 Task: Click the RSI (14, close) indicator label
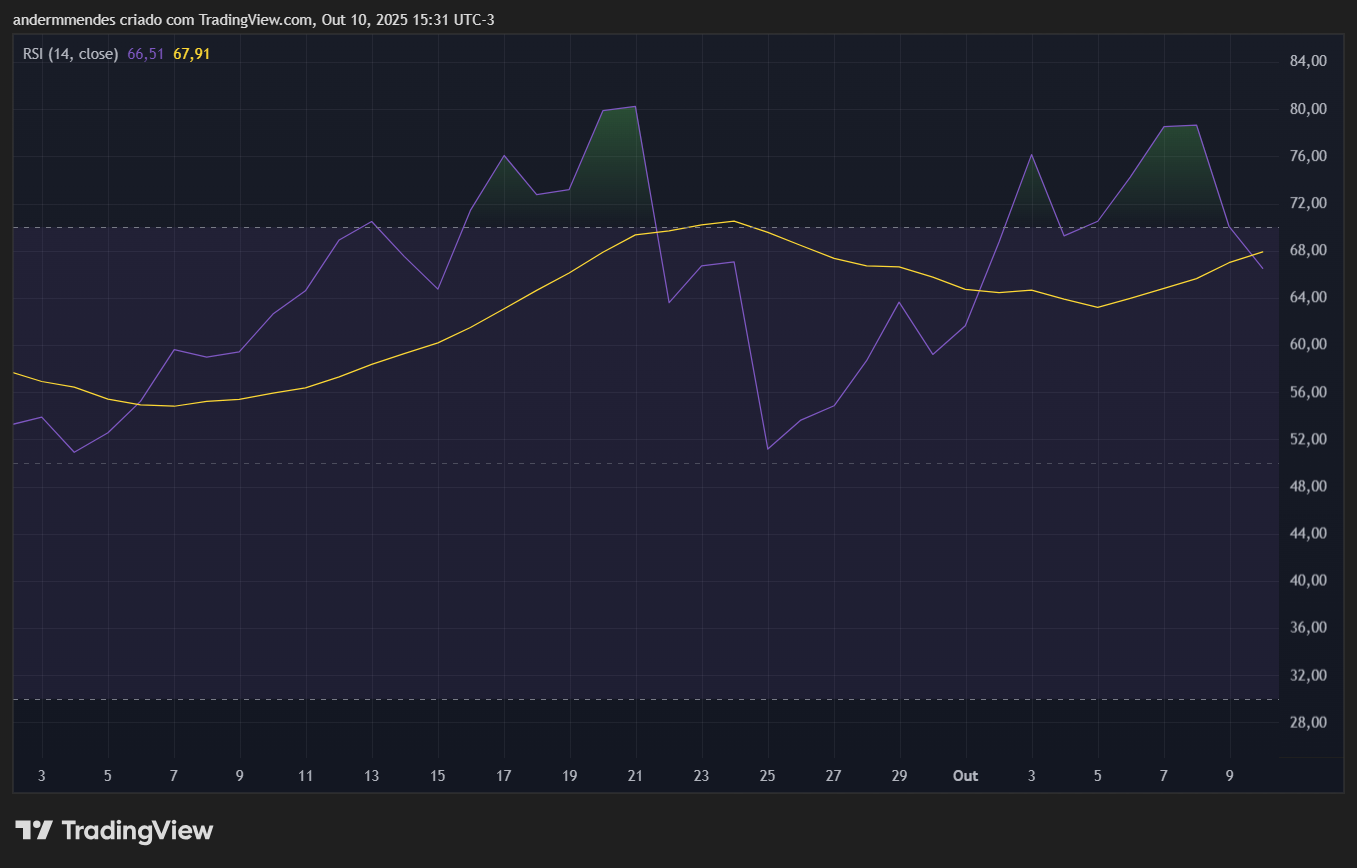pyautogui.click(x=71, y=54)
